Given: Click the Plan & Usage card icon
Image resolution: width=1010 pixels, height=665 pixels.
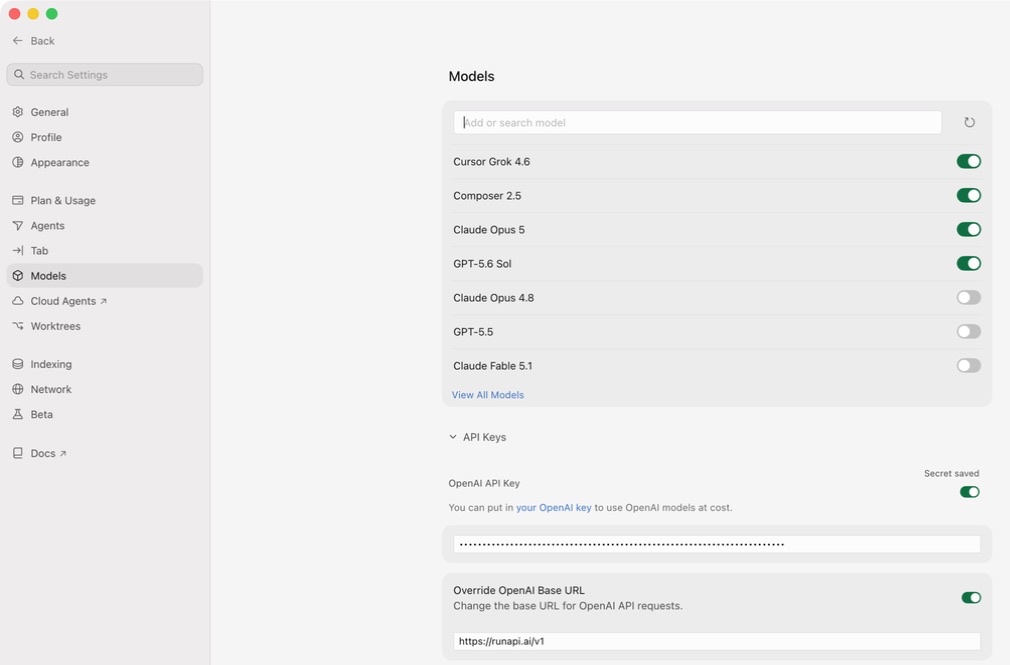Looking at the screenshot, I should point(18,200).
